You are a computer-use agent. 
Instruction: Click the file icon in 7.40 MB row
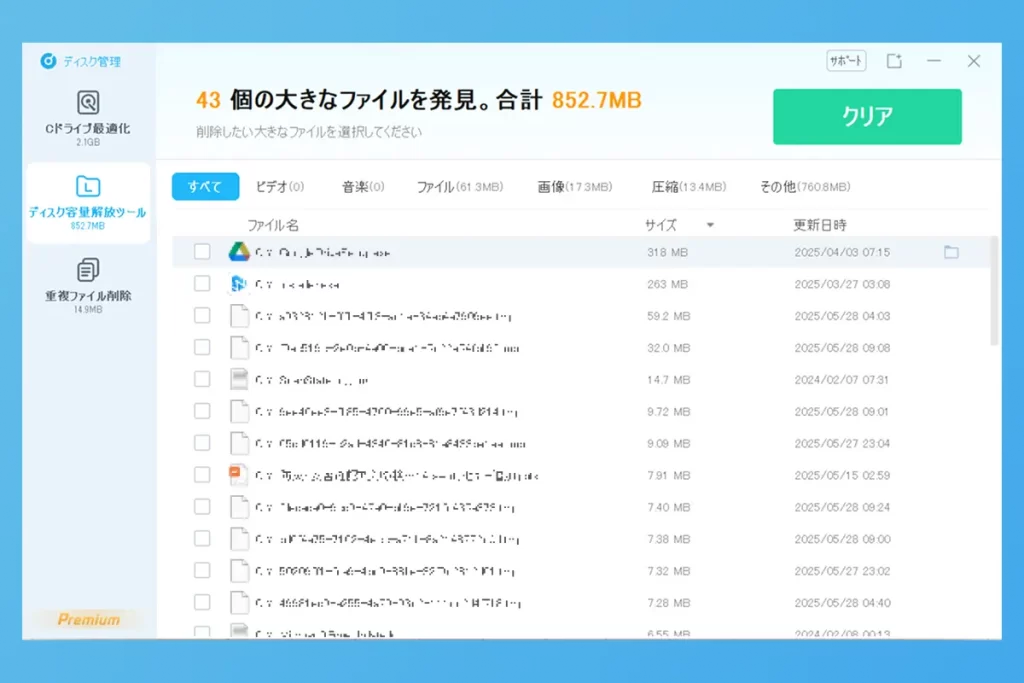[x=239, y=507]
